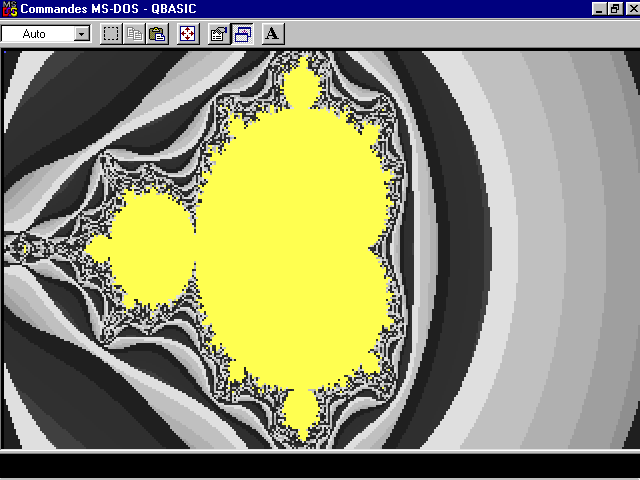
Task: Open the Auto font size dropdown arrow
Action: tap(82, 34)
